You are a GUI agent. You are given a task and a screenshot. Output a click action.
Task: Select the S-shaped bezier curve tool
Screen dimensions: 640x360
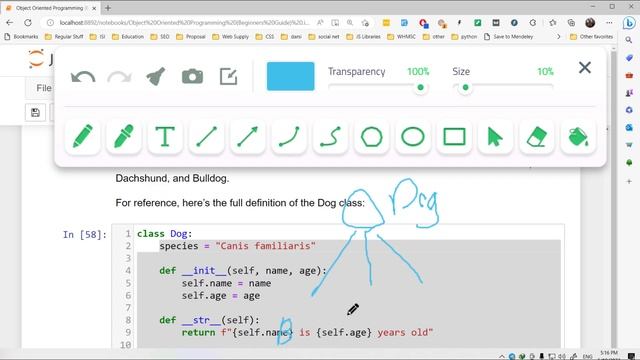tap(330, 137)
